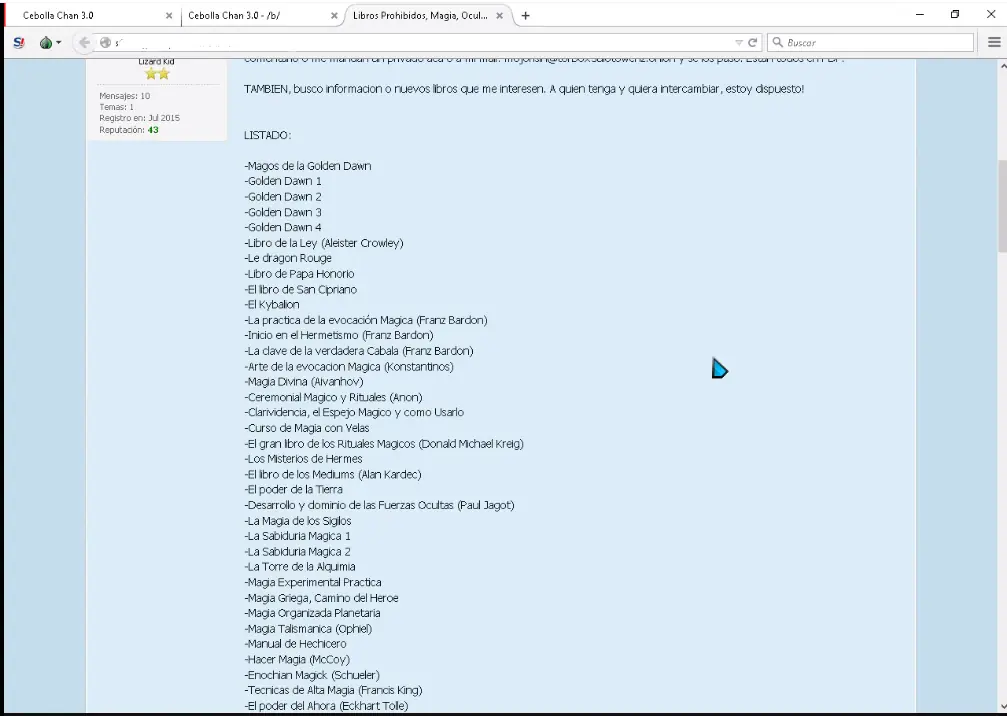Viewport: 1007px width, 716px height.
Task: Minimize the browser window
Action: [920, 15]
